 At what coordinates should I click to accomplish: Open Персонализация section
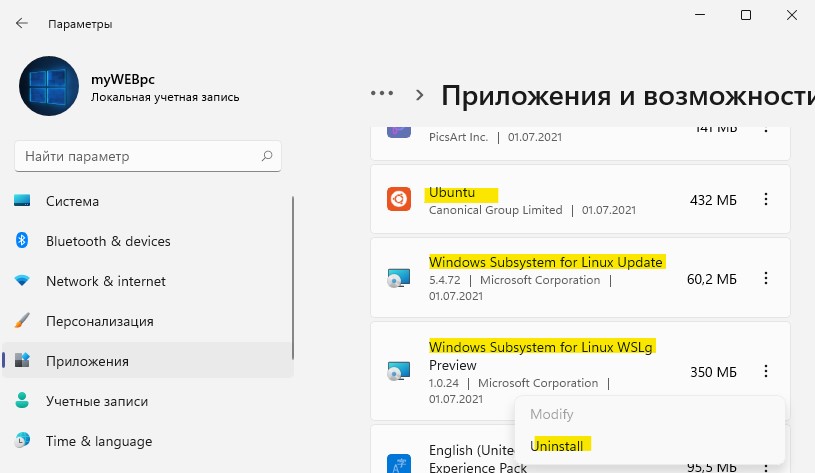click(148, 321)
